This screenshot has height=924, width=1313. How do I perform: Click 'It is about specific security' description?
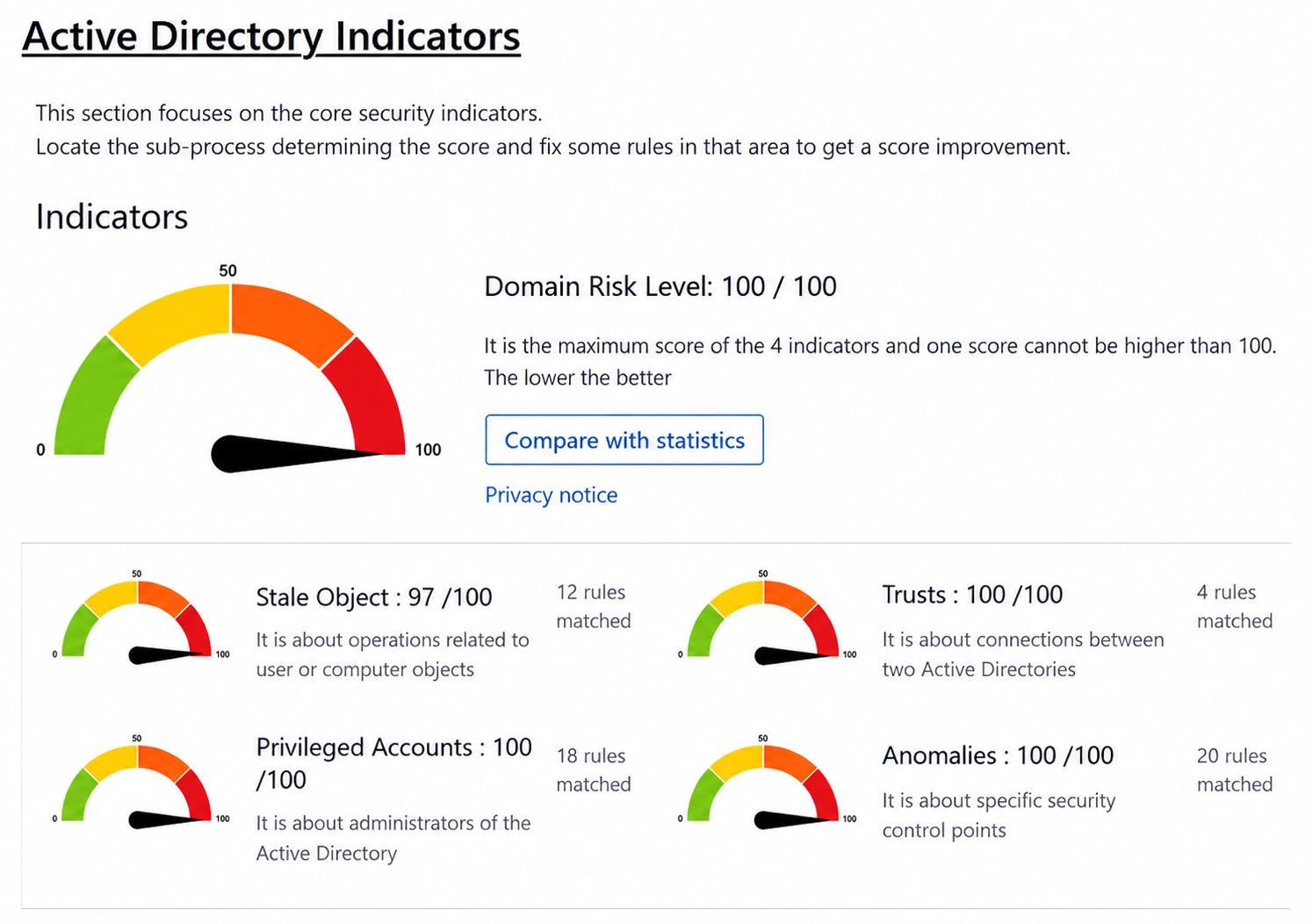point(999,815)
